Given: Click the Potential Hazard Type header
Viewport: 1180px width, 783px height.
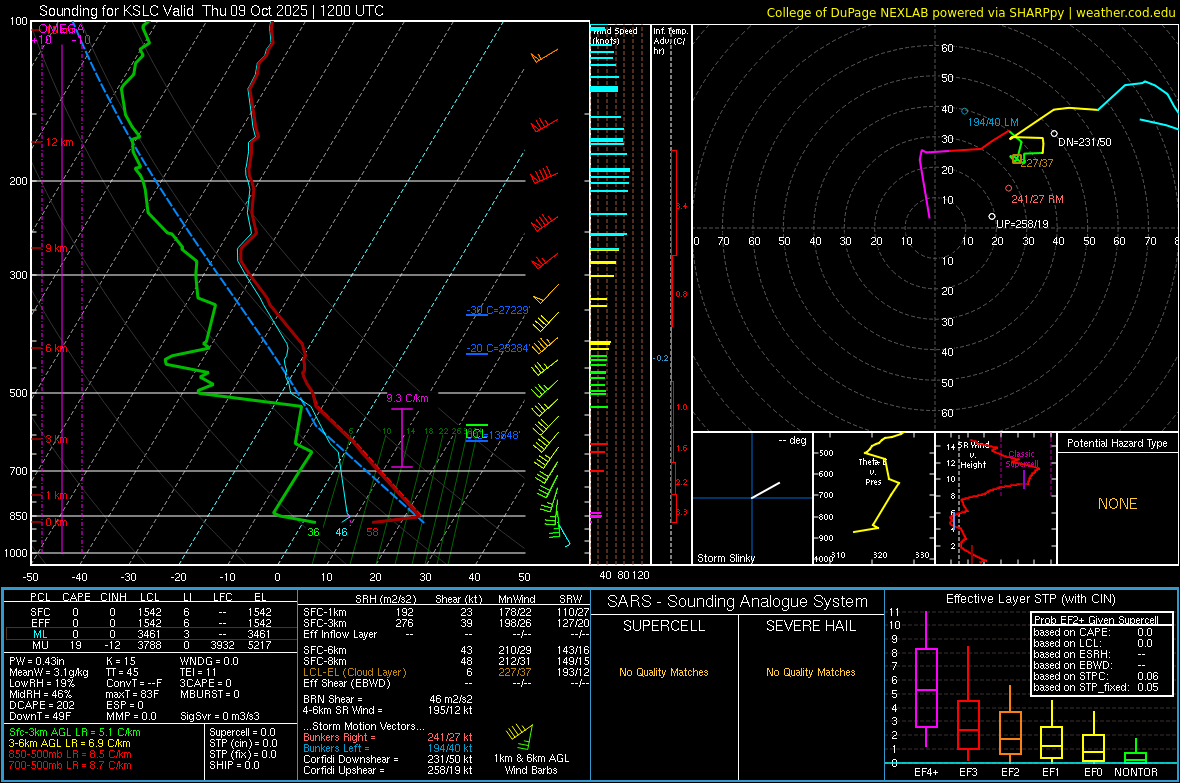Looking at the screenshot, I should (x=1117, y=443).
